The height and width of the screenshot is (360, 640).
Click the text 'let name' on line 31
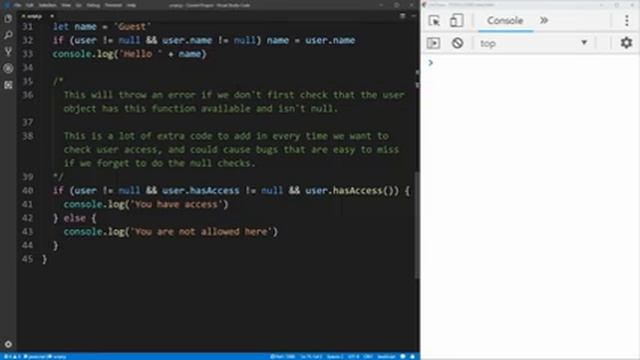click(x=75, y=27)
